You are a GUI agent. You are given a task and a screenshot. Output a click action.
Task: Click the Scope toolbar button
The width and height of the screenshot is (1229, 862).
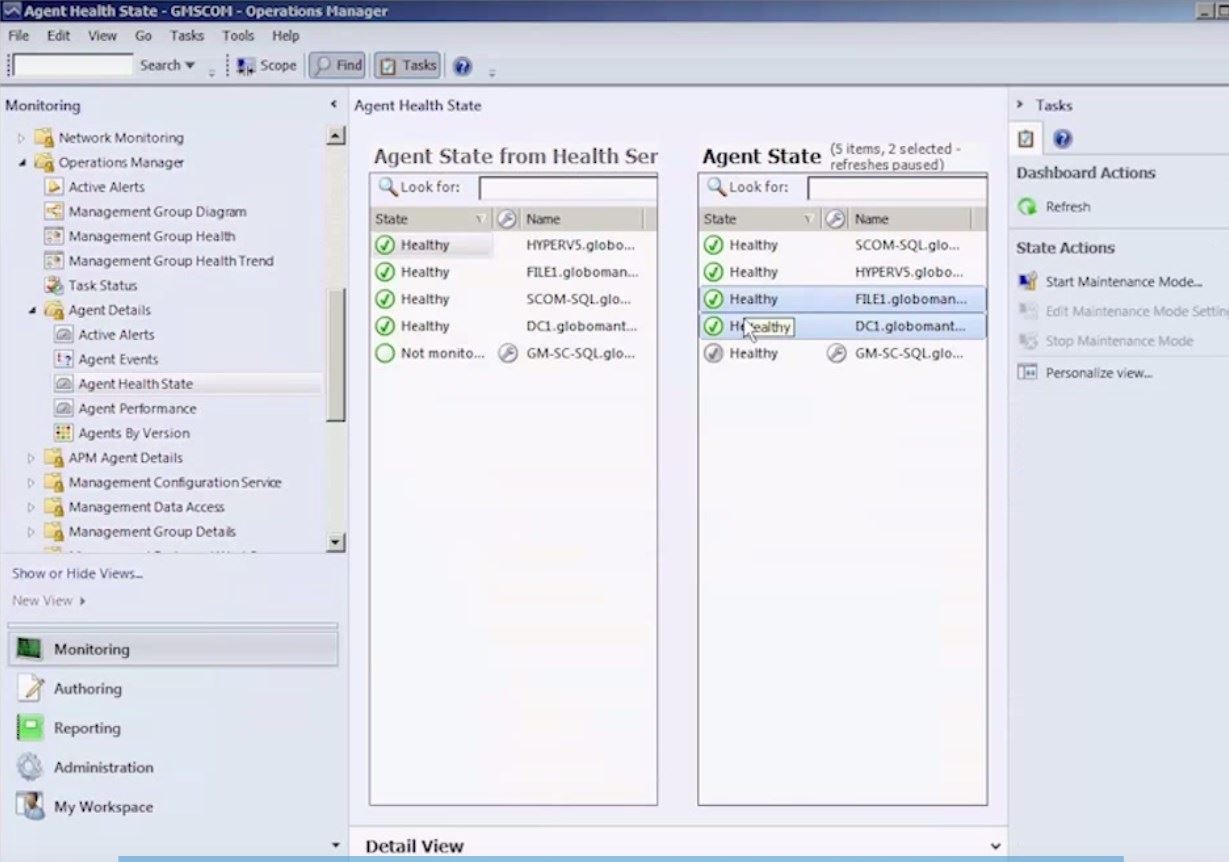[x=267, y=66]
